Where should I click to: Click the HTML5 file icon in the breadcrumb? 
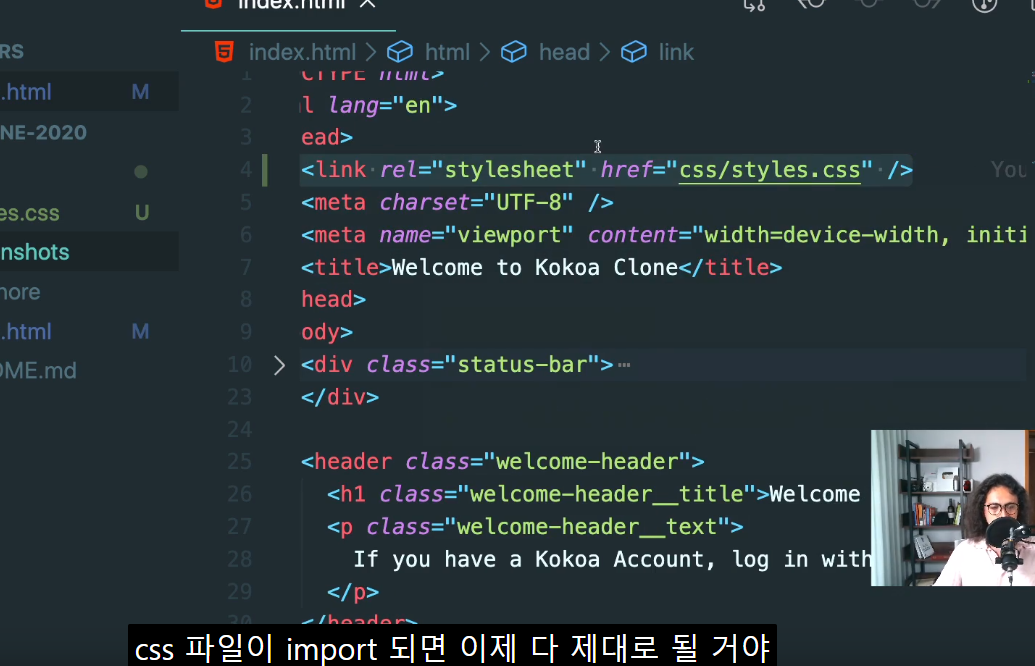[224, 51]
